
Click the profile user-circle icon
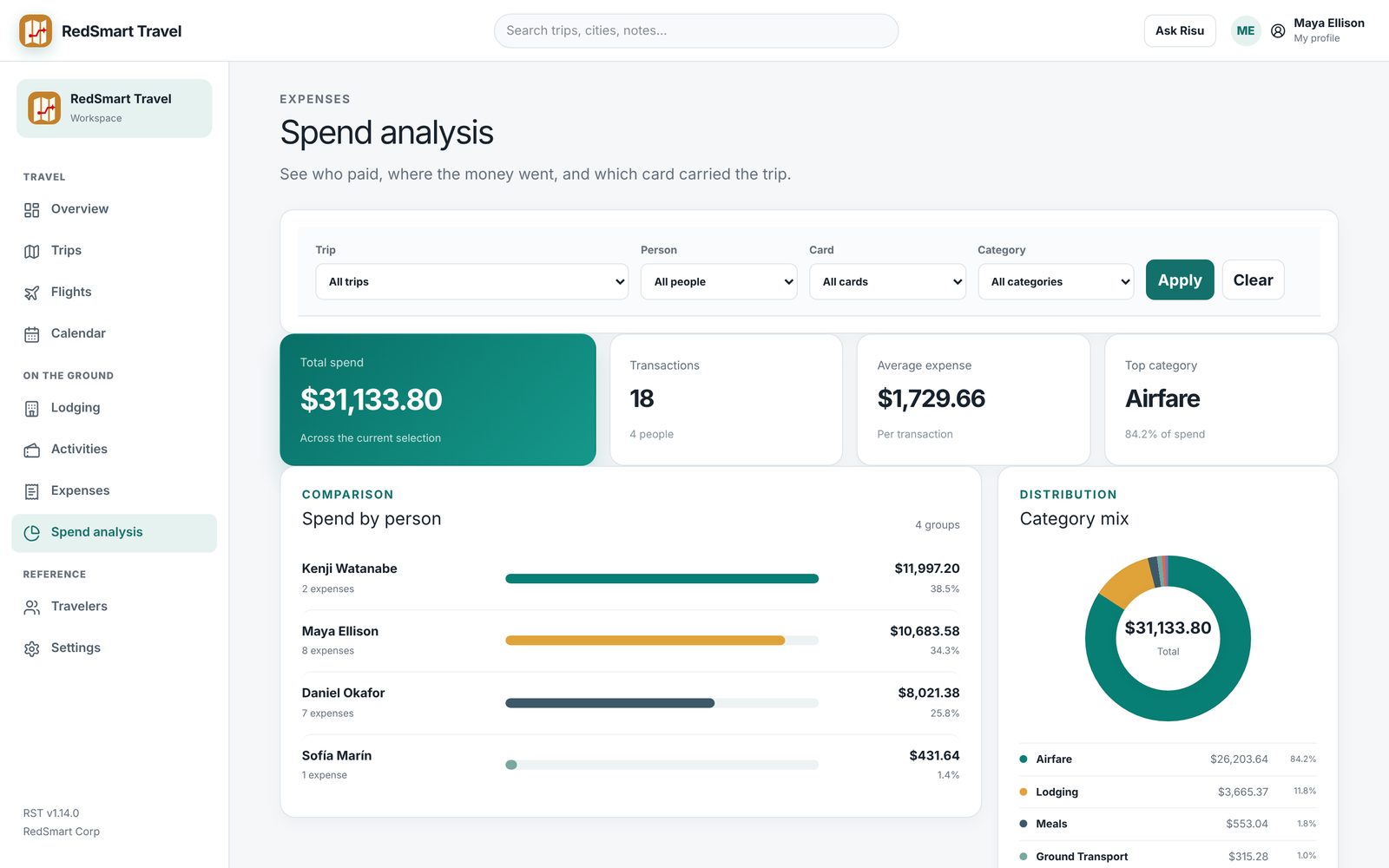(1278, 30)
